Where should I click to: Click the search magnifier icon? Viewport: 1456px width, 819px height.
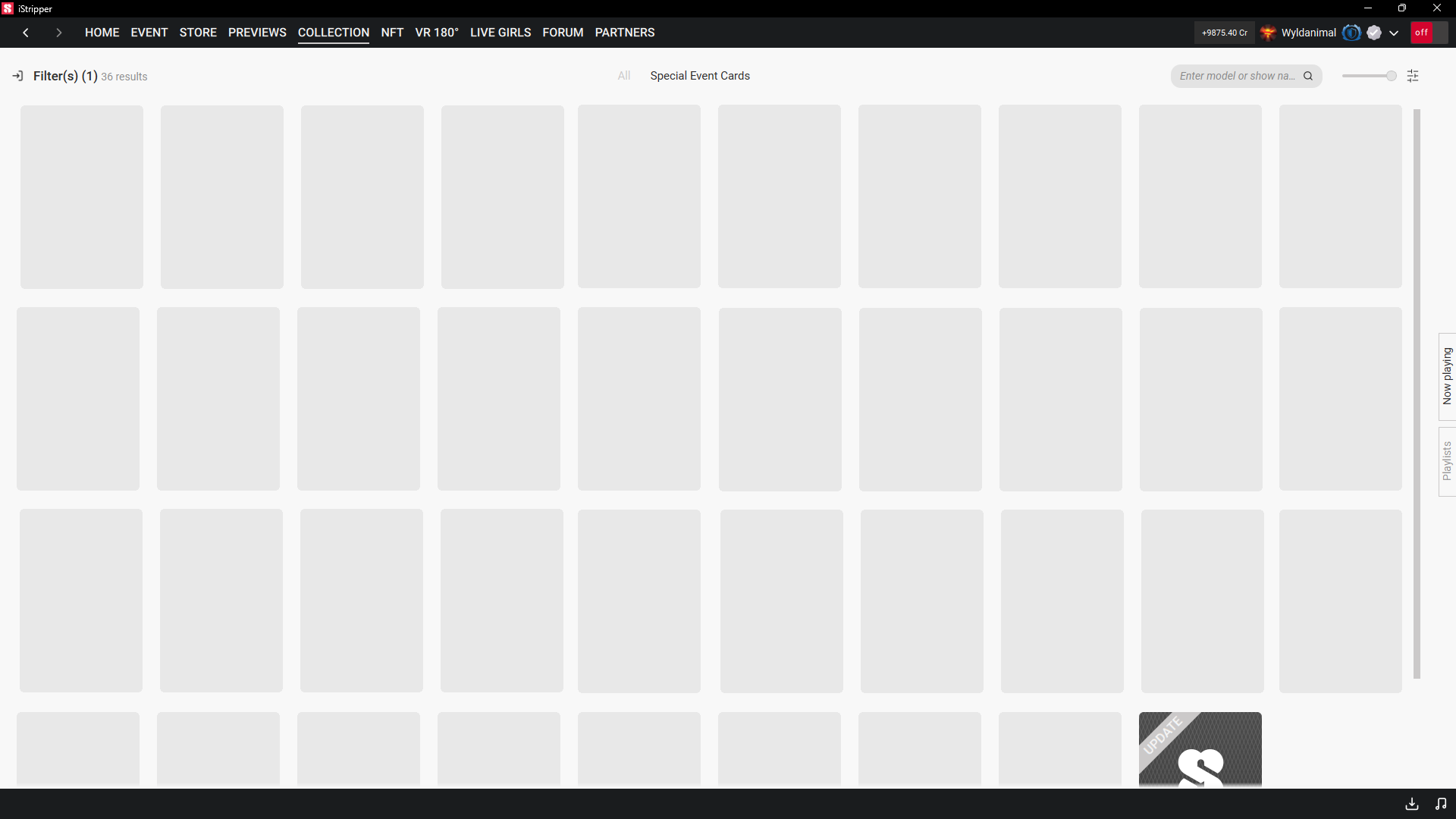tap(1308, 76)
